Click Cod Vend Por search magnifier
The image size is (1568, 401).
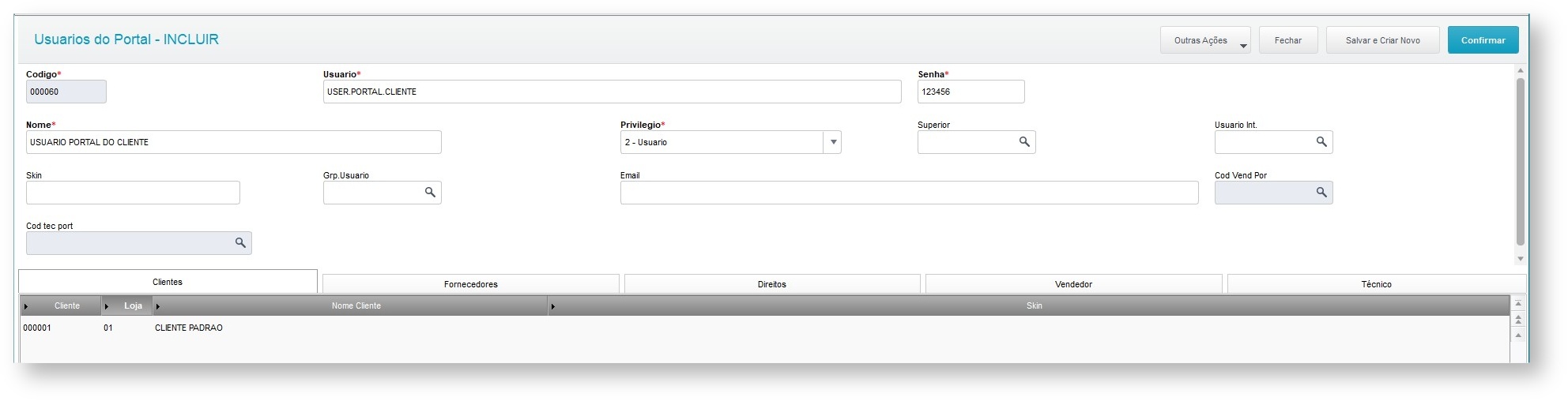coord(1321,193)
